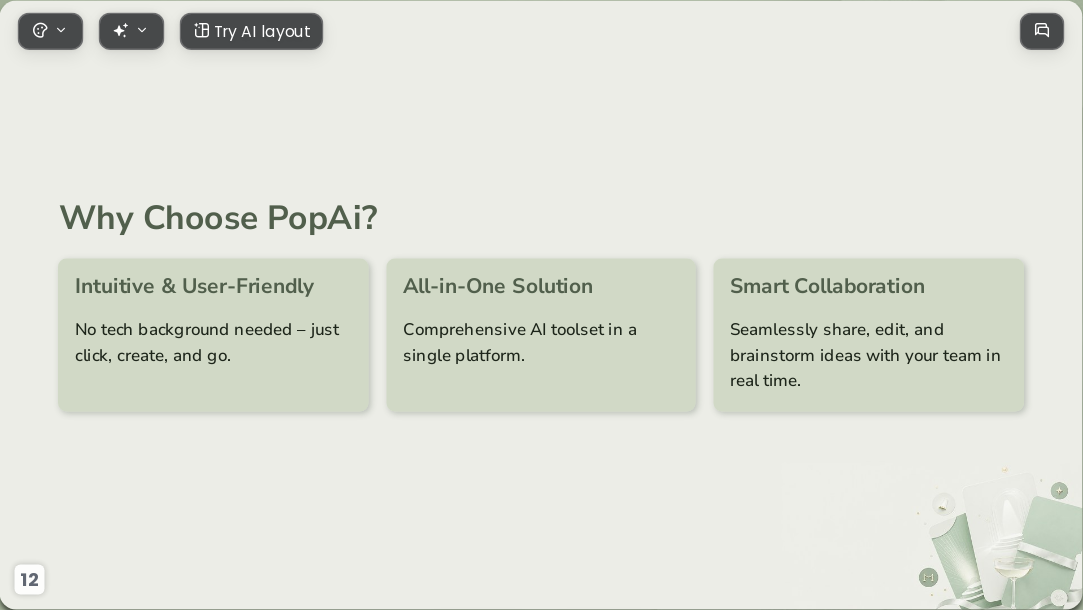Click the 'No tech background needed' paragraph

[x=207, y=342]
